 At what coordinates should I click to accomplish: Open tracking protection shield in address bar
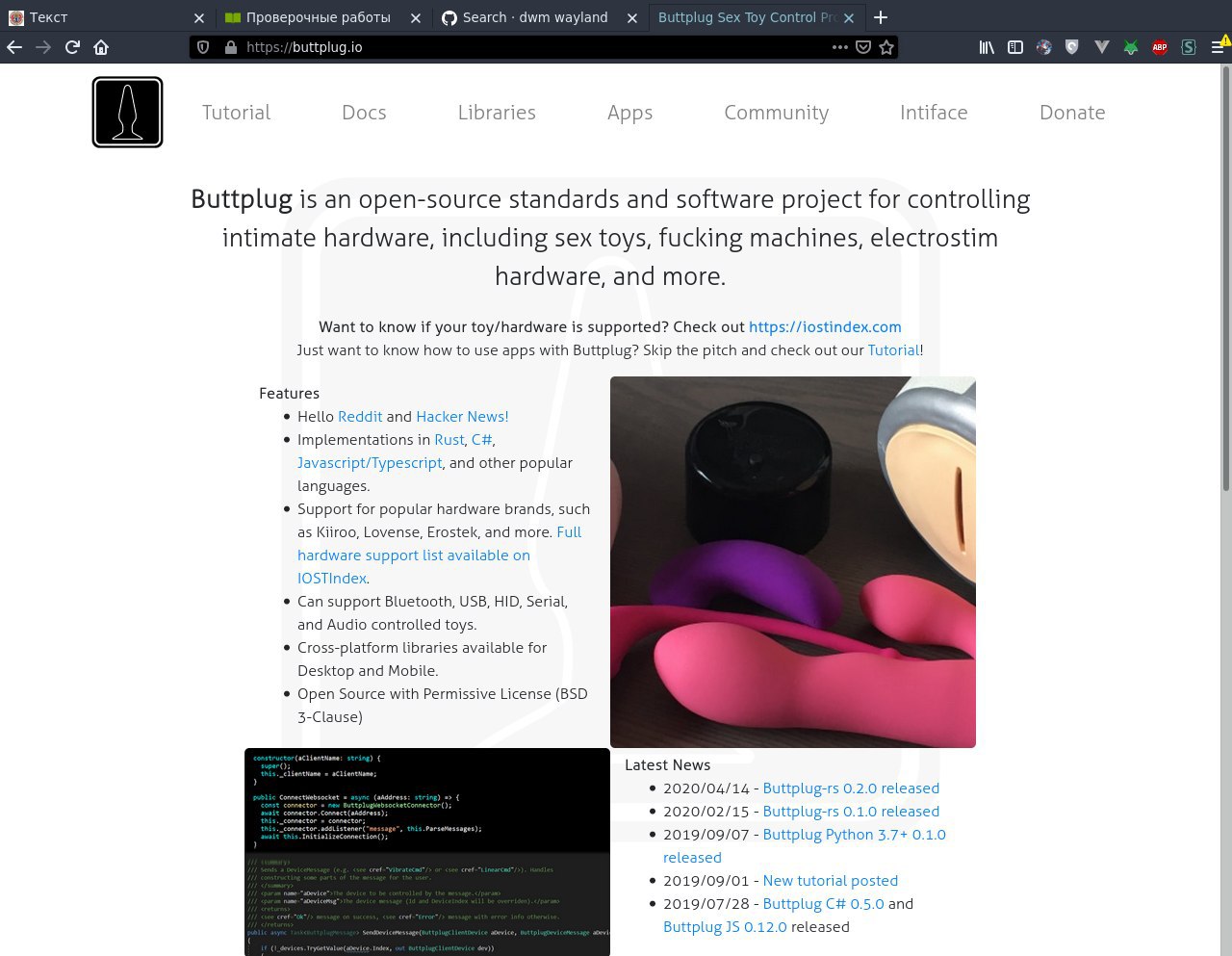click(203, 47)
